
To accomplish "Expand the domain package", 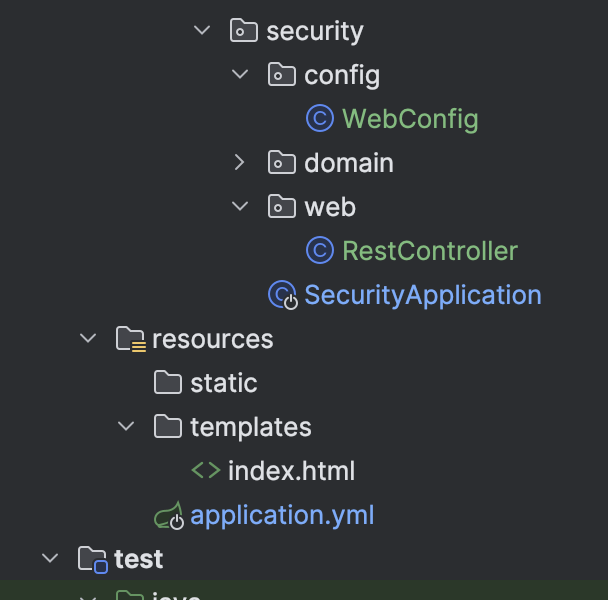I will coord(240,163).
